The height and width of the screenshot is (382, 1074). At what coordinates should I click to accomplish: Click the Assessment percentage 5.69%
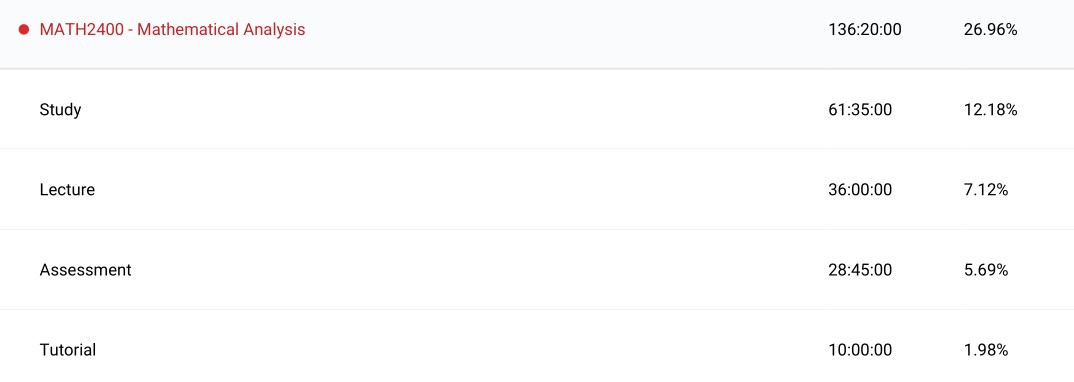tap(986, 270)
